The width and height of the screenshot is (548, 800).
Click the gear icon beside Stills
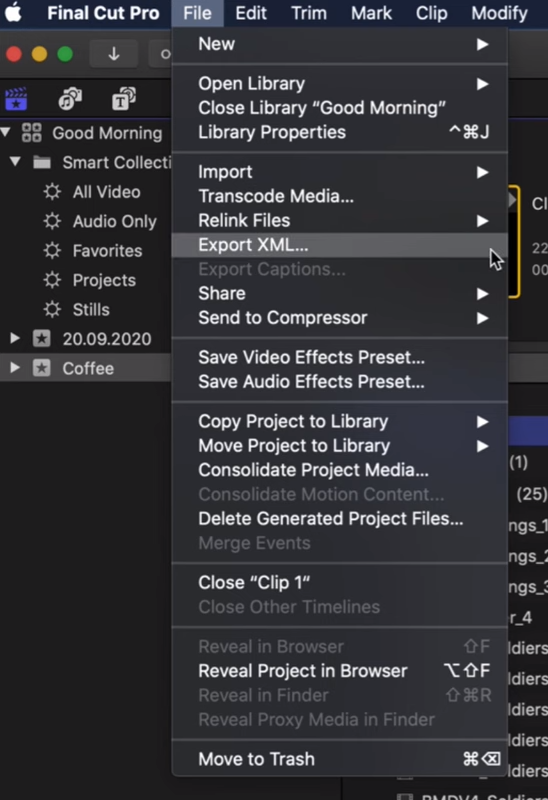[x=52, y=309]
